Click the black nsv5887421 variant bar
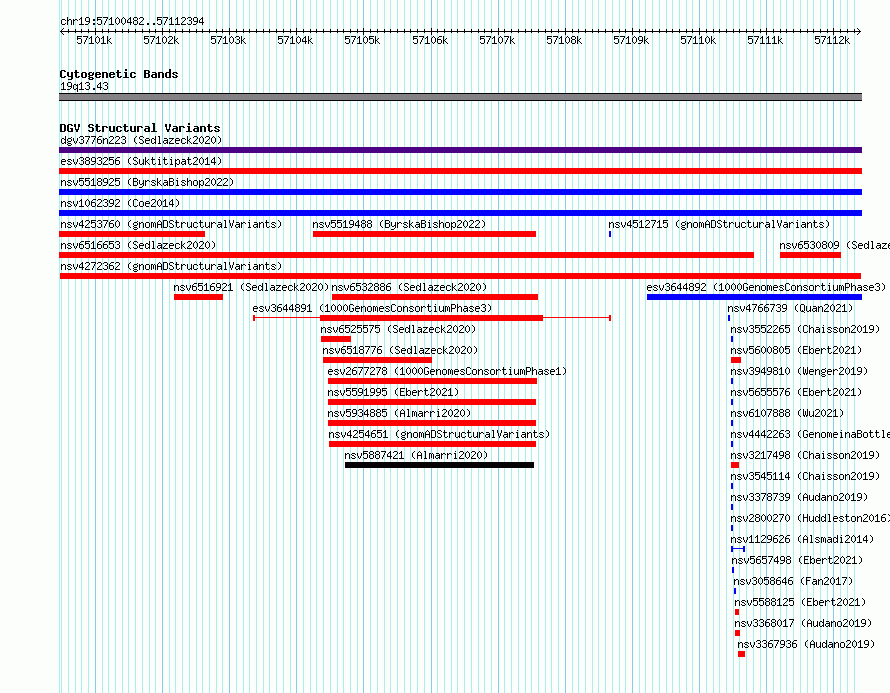The height and width of the screenshot is (693, 890). [439, 465]
